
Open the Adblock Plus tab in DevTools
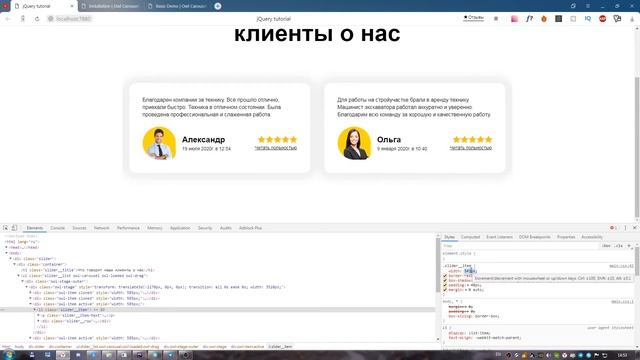250,228
